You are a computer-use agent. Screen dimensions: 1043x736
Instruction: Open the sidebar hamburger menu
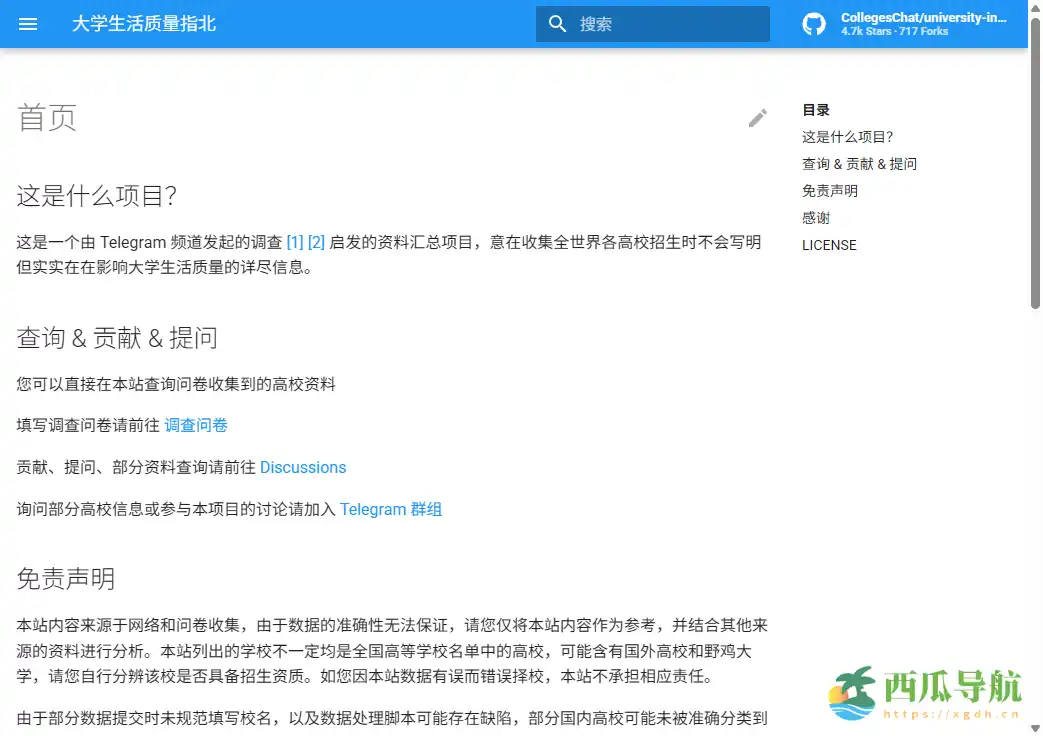pos(27,24)
